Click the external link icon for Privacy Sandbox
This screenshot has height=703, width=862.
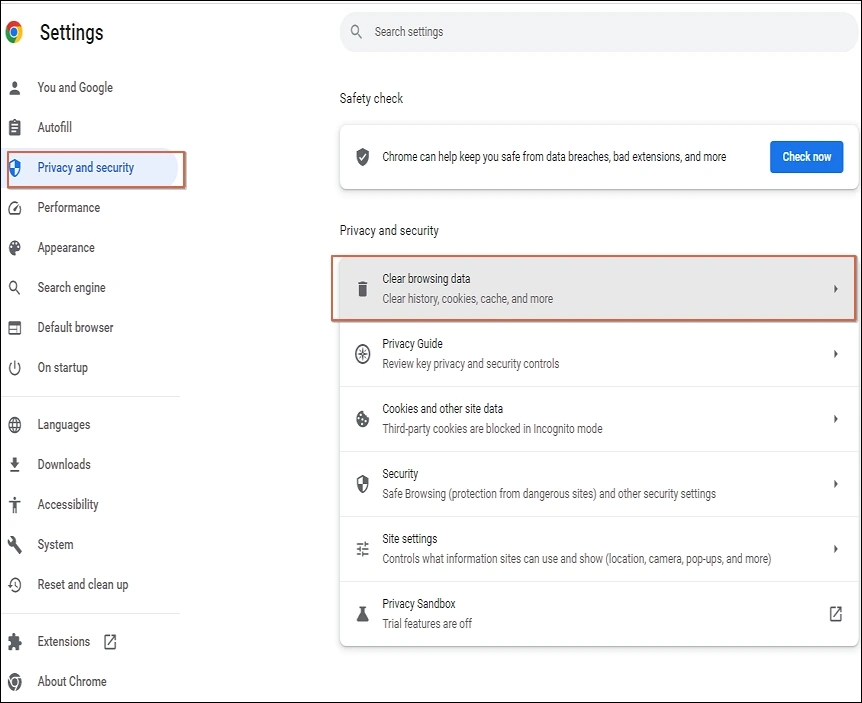[x=836, y=614]
